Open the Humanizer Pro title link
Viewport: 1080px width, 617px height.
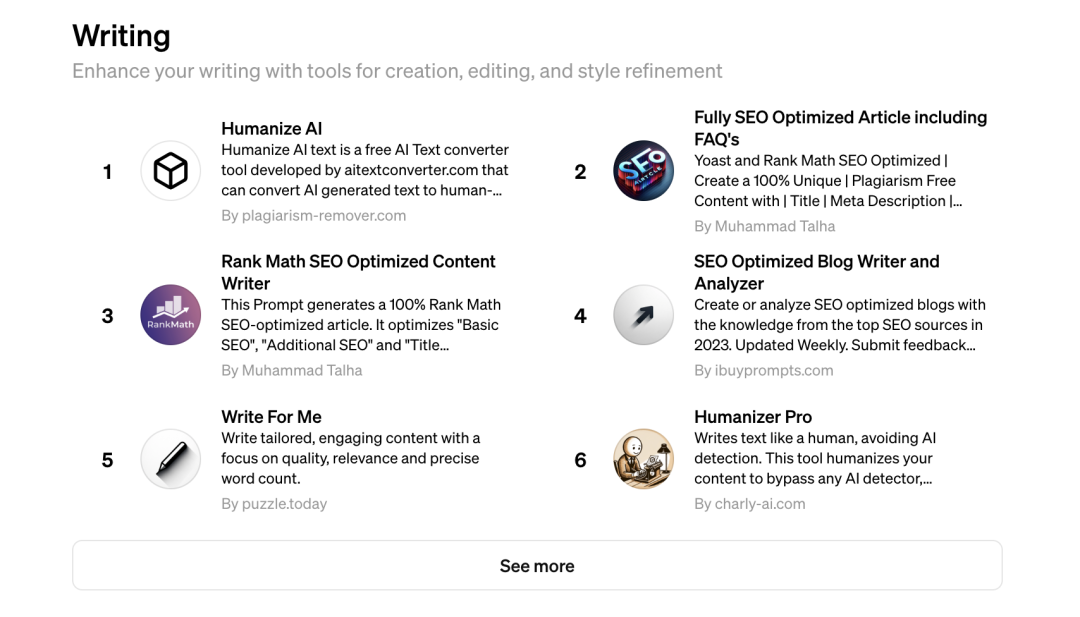tap(753, 417)
